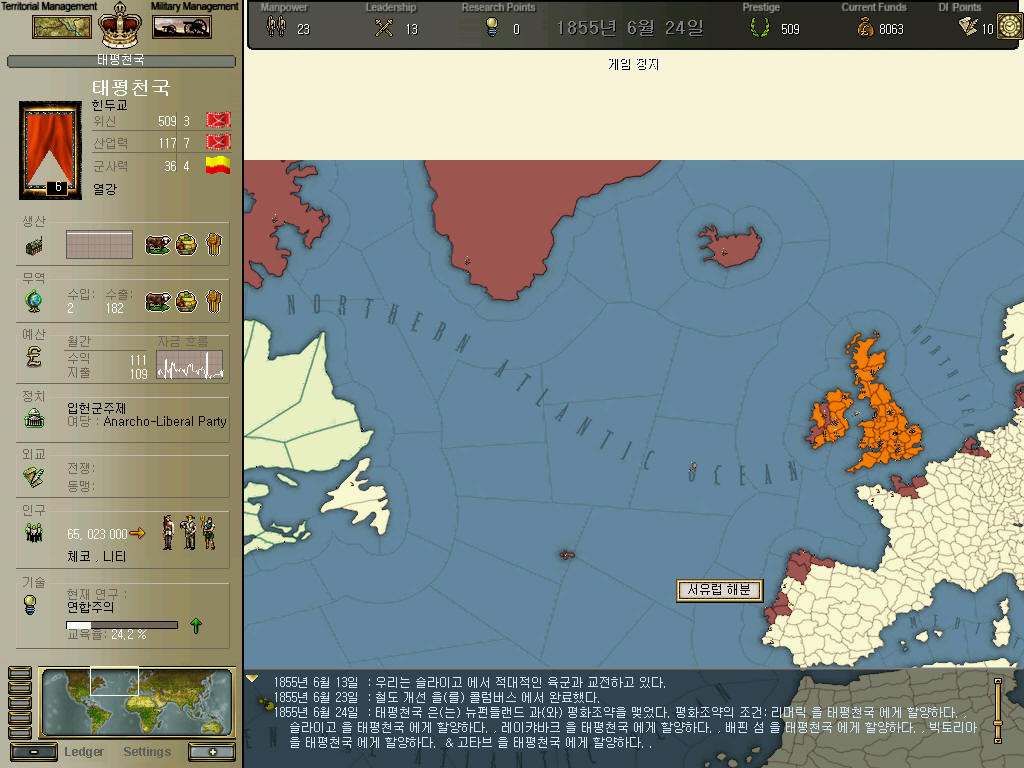The image size is (1024, 768).
Task: Open population via the crowd icon
Action: [x=33, y=533]
